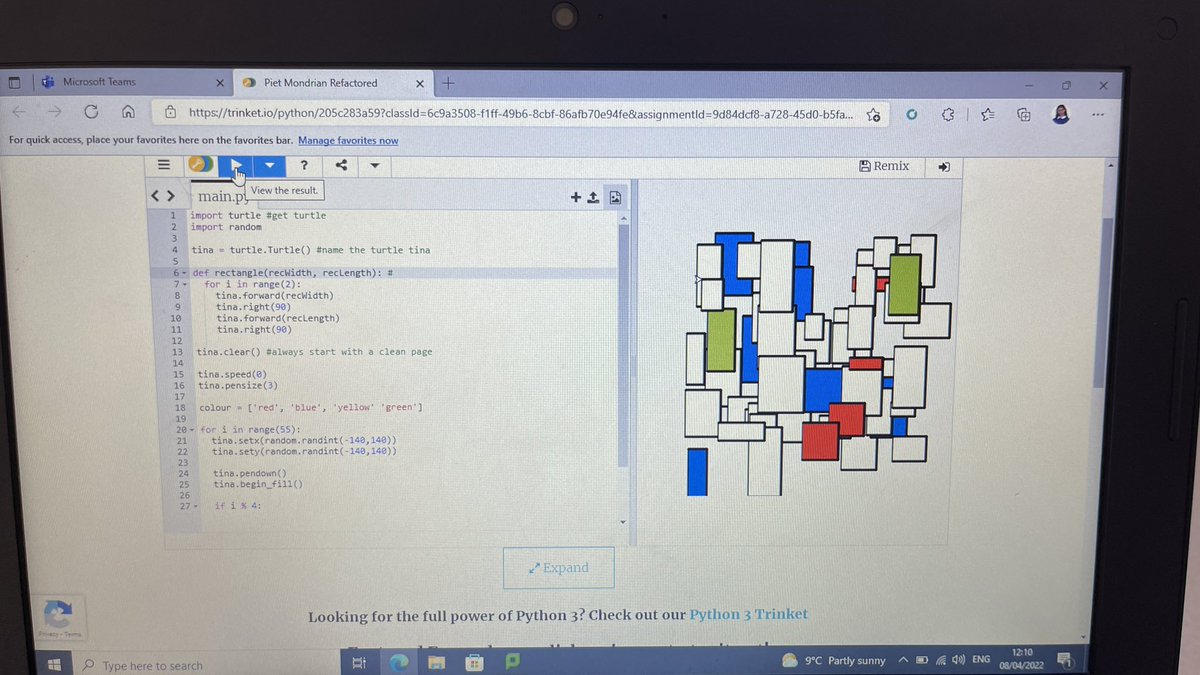
Task: Open the browser extensions puzzle icon
Action: click(948, 116)
